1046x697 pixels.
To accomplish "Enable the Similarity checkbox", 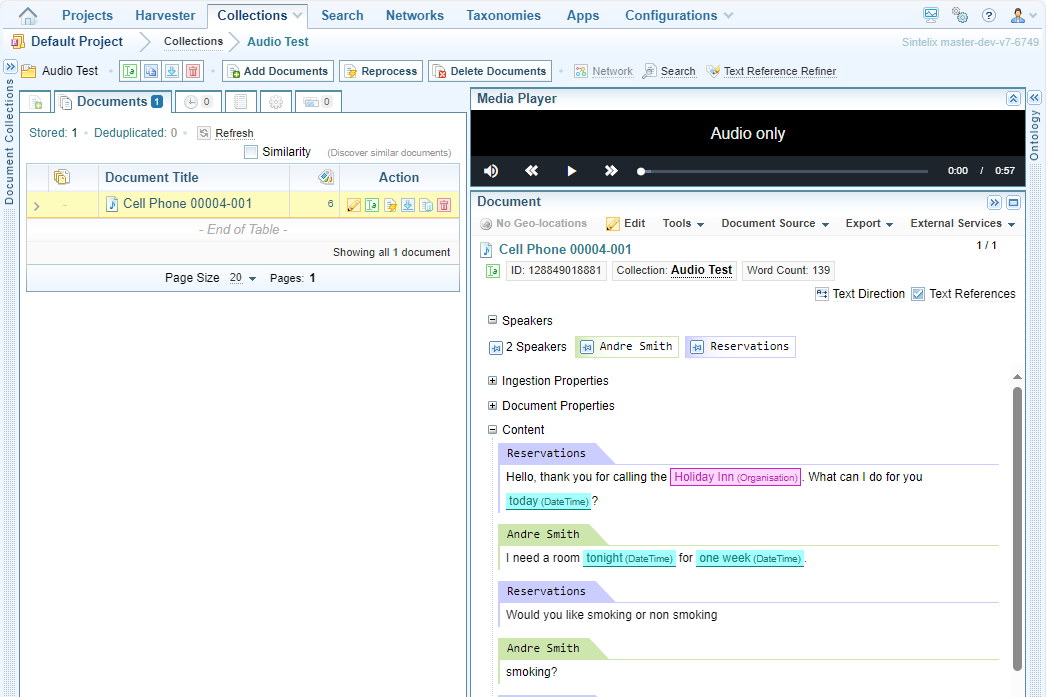I will 251,152.
